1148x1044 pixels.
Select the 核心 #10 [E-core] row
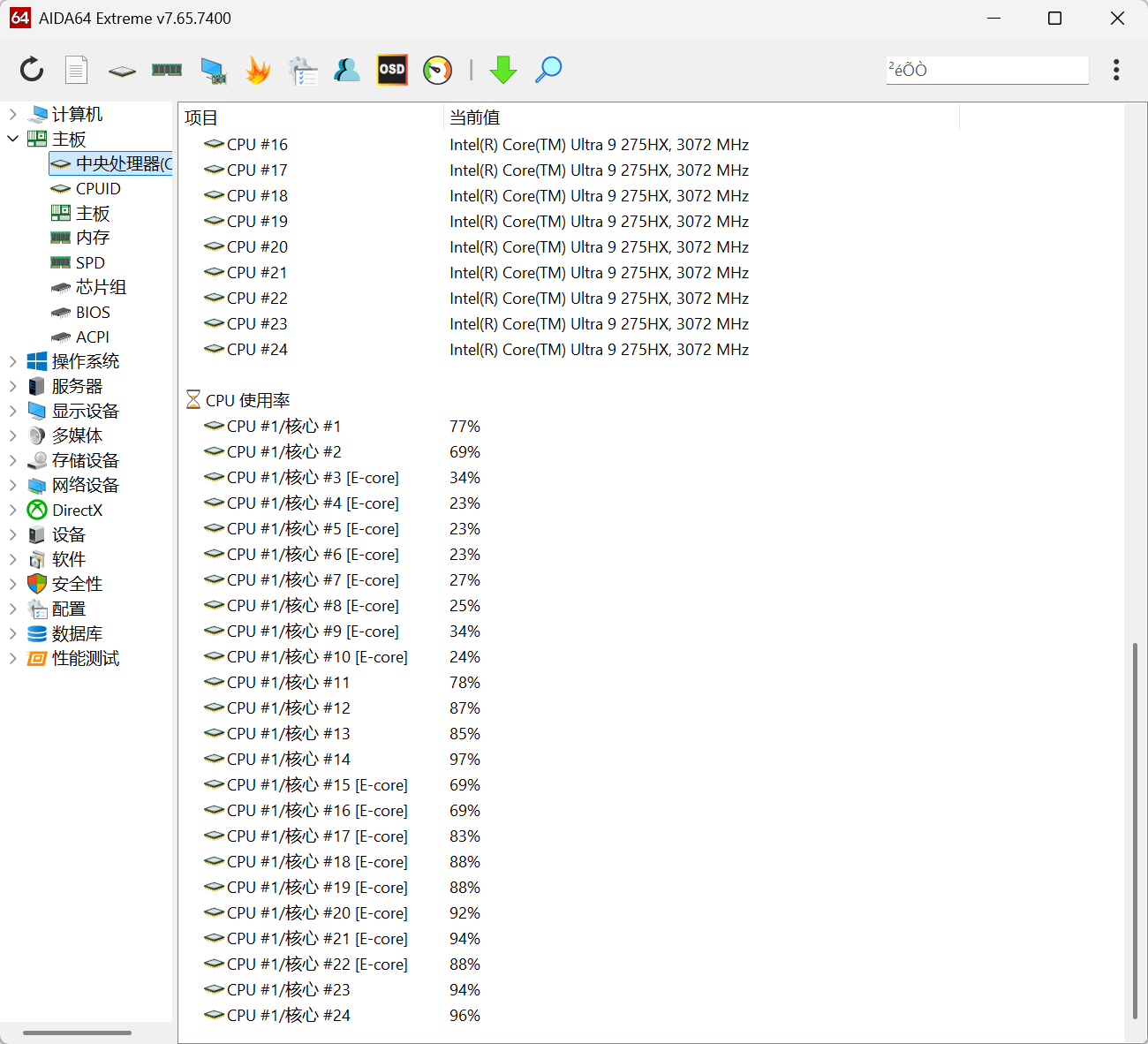click(x=570, y=656)
